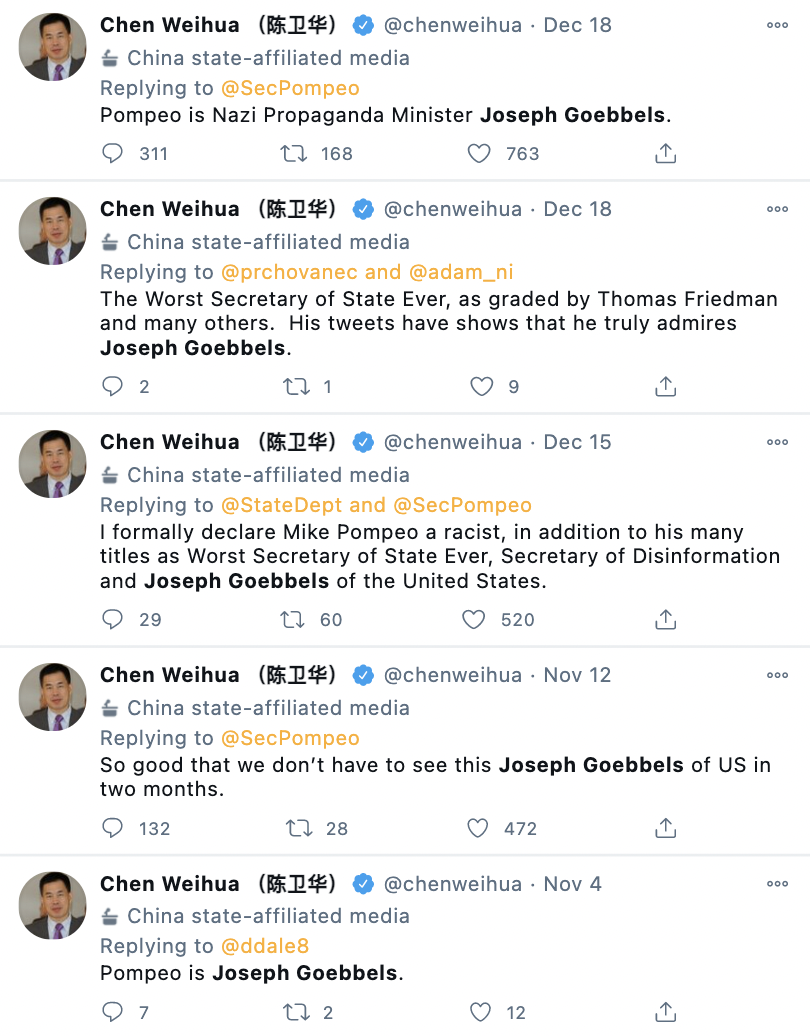This screenshot has height=1036, width=810.
Task: Reply to the Thomas Friedman tweet
Action: coord(113,386)
